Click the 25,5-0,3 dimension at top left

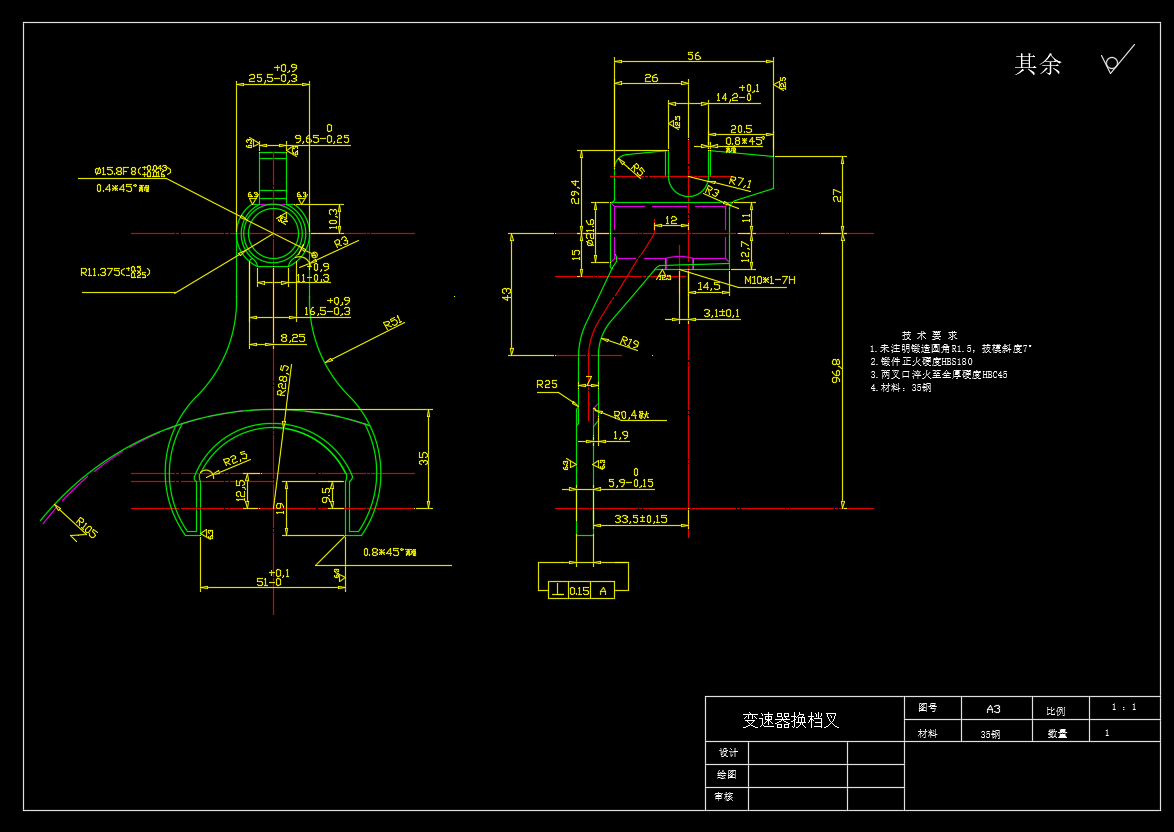point(273,73)
